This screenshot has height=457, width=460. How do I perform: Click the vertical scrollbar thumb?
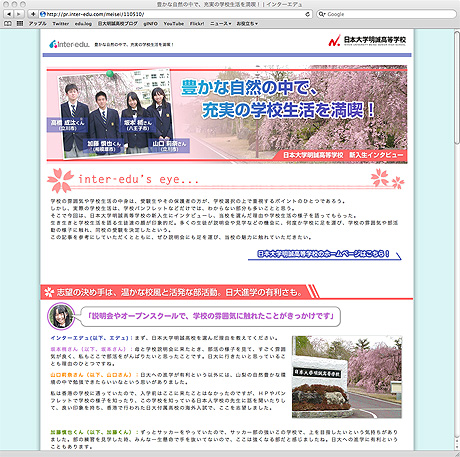coord(457,88)
